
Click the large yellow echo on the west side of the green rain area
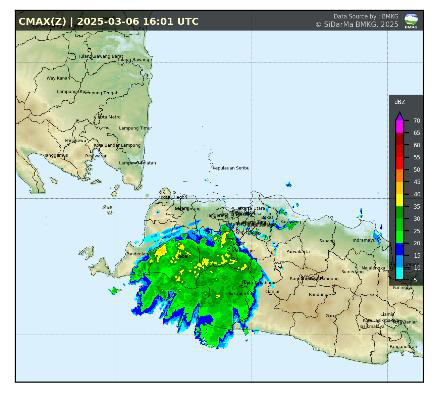(161, 252)
